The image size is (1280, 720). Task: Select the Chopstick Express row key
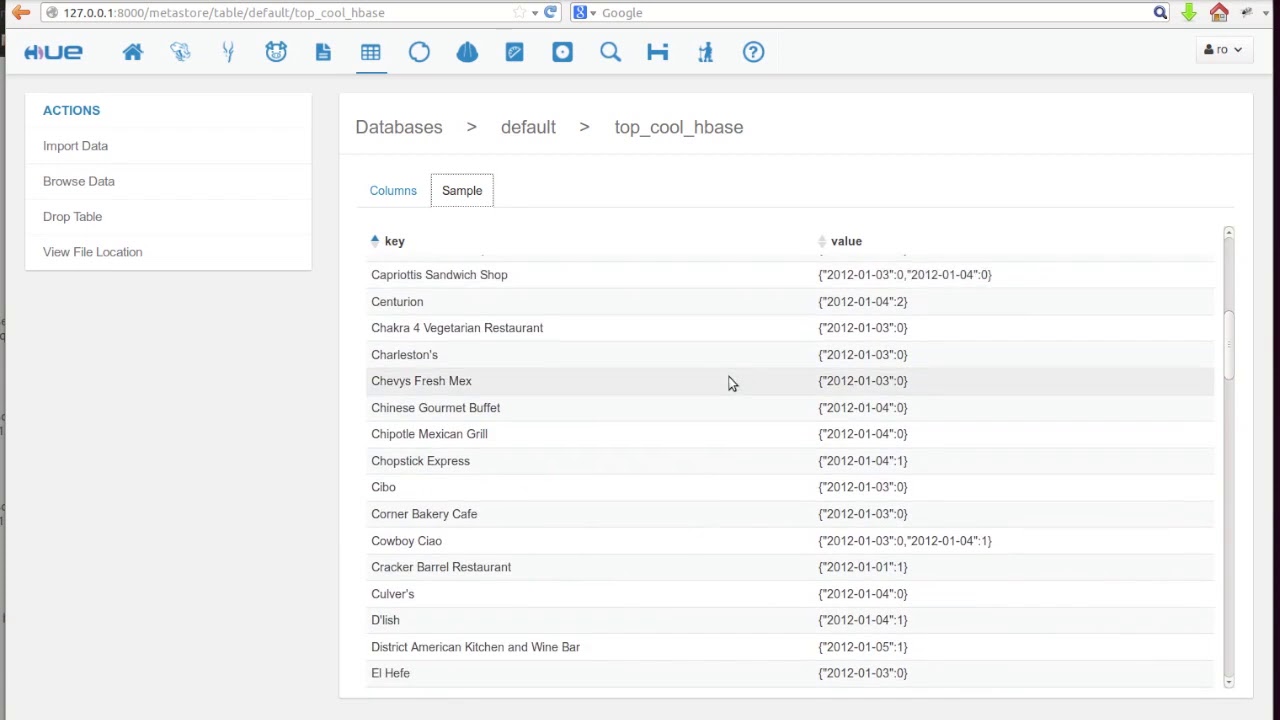tap(420, 461)
